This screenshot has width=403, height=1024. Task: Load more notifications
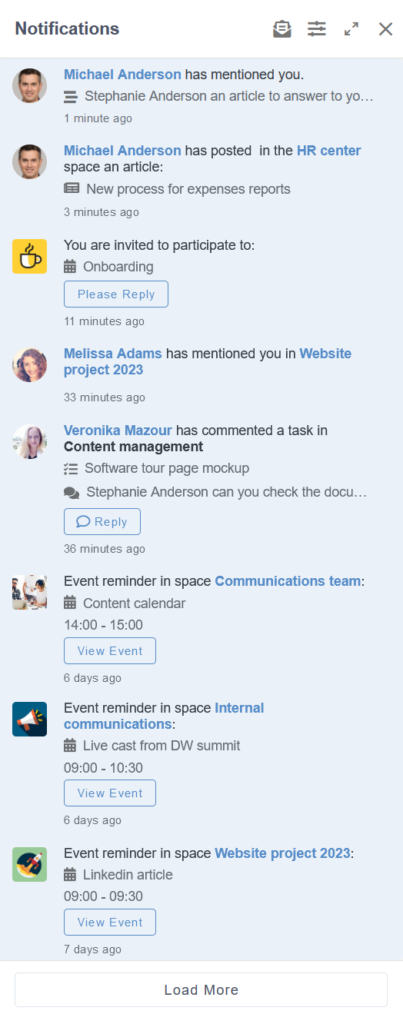201,989
